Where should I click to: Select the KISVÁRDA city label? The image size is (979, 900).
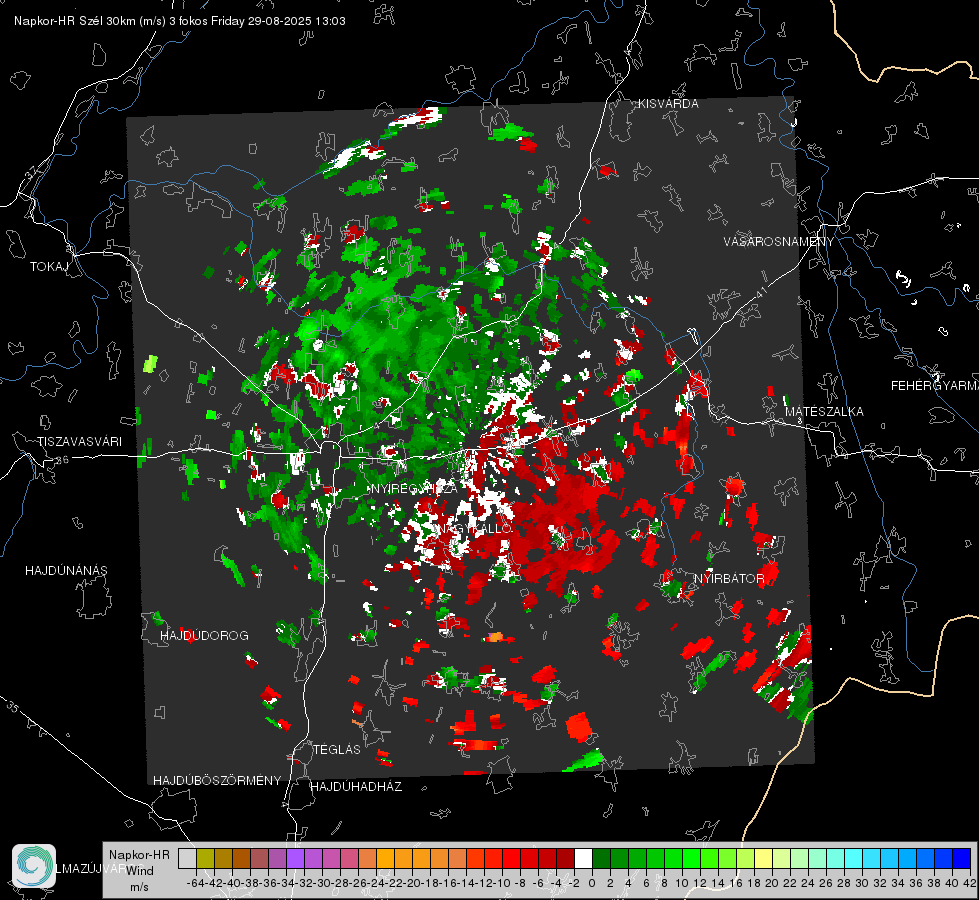(668, 104)
